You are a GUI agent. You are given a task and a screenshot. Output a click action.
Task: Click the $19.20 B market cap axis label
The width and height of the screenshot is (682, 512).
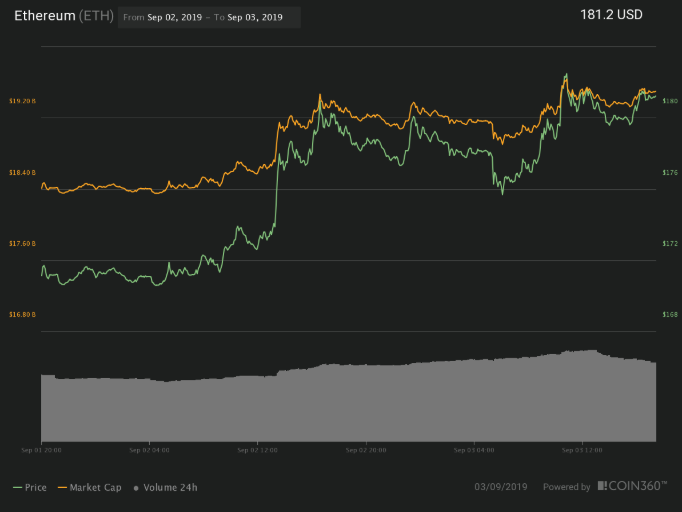22,101
